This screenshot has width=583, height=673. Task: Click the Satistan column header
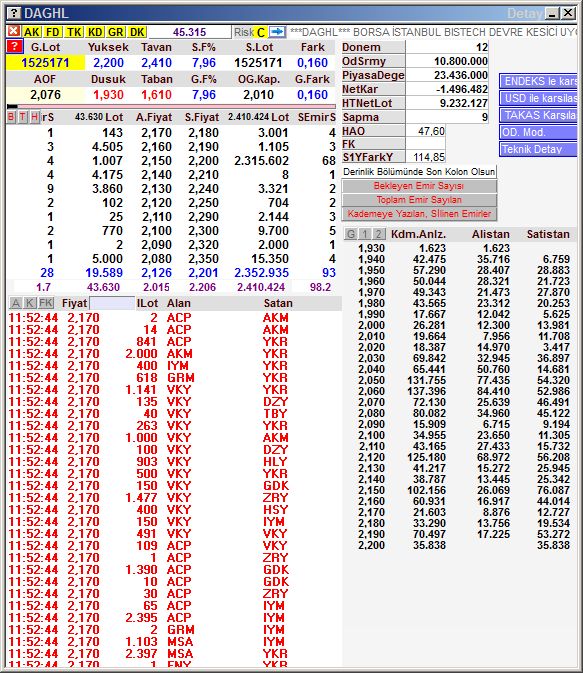point(548,234)
